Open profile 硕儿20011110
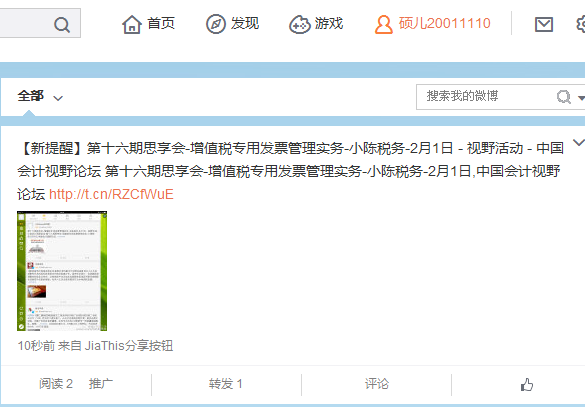Image resolution: width=585 pixels, height=407 pixels. [433, 24]
